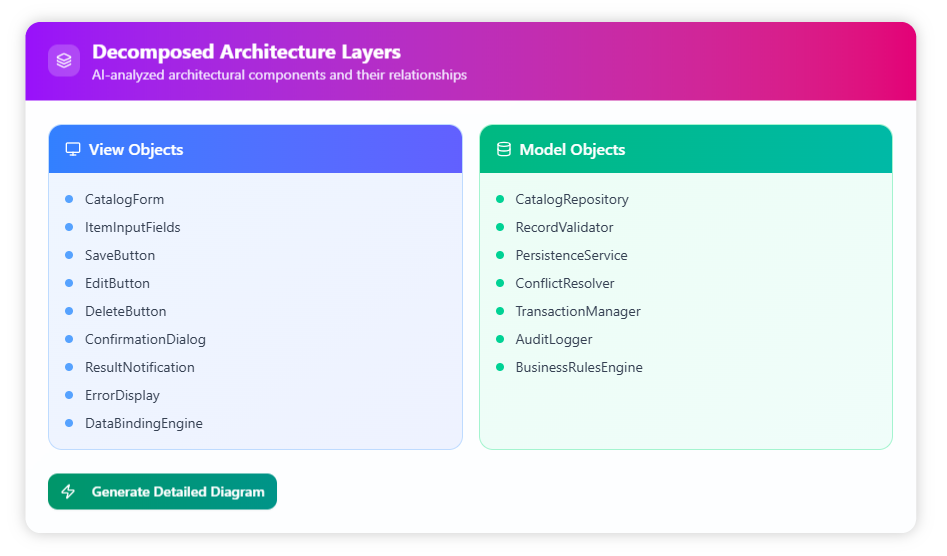The width and height of the screenshot is (947, 556).
Task: Select BusinessRulesEngine in Model Objects
Action: tap(578, 368)
